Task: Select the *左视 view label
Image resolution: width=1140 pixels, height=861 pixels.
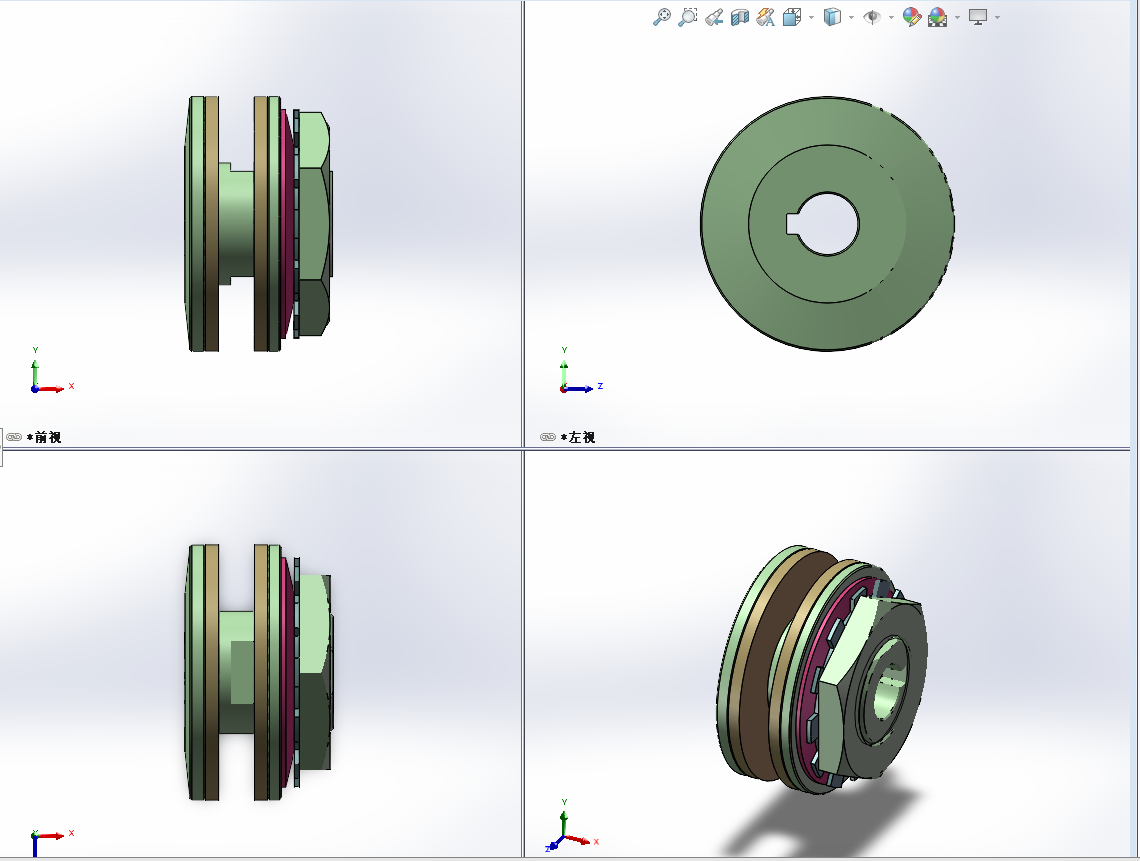Action: 578,437
